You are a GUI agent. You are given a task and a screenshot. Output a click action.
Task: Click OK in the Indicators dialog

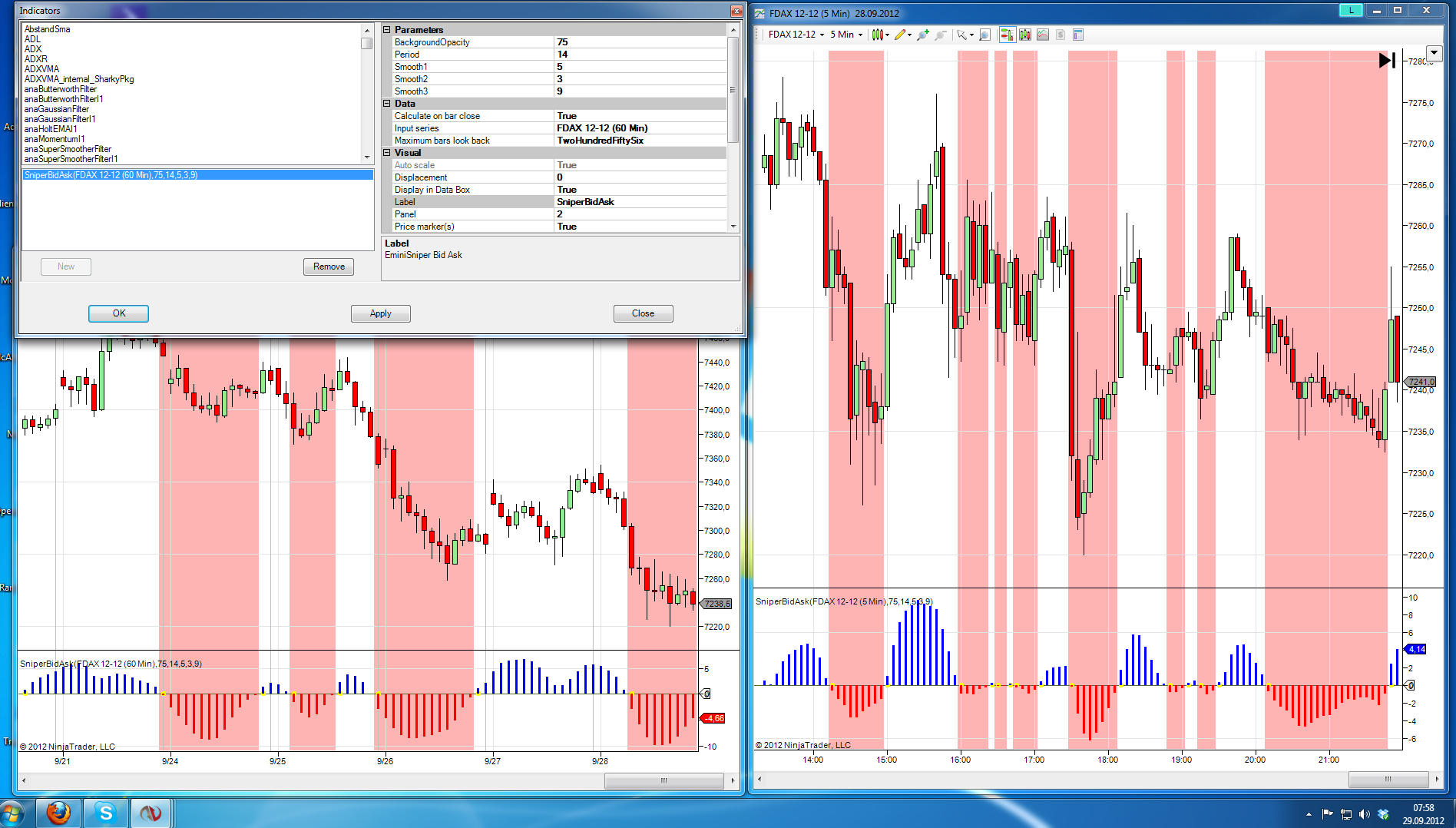(119, 313)
